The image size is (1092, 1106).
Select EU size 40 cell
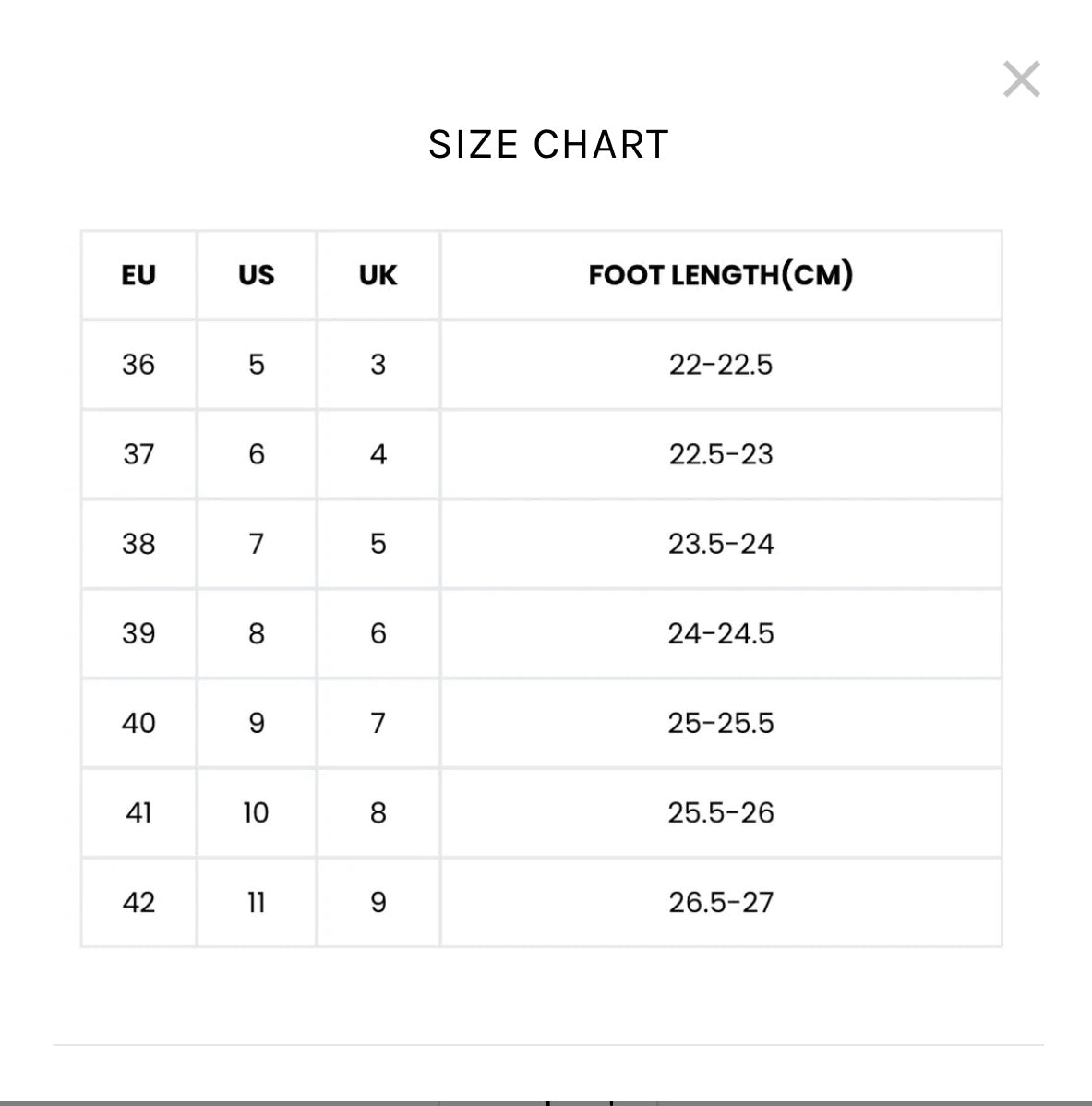[138, 723]
